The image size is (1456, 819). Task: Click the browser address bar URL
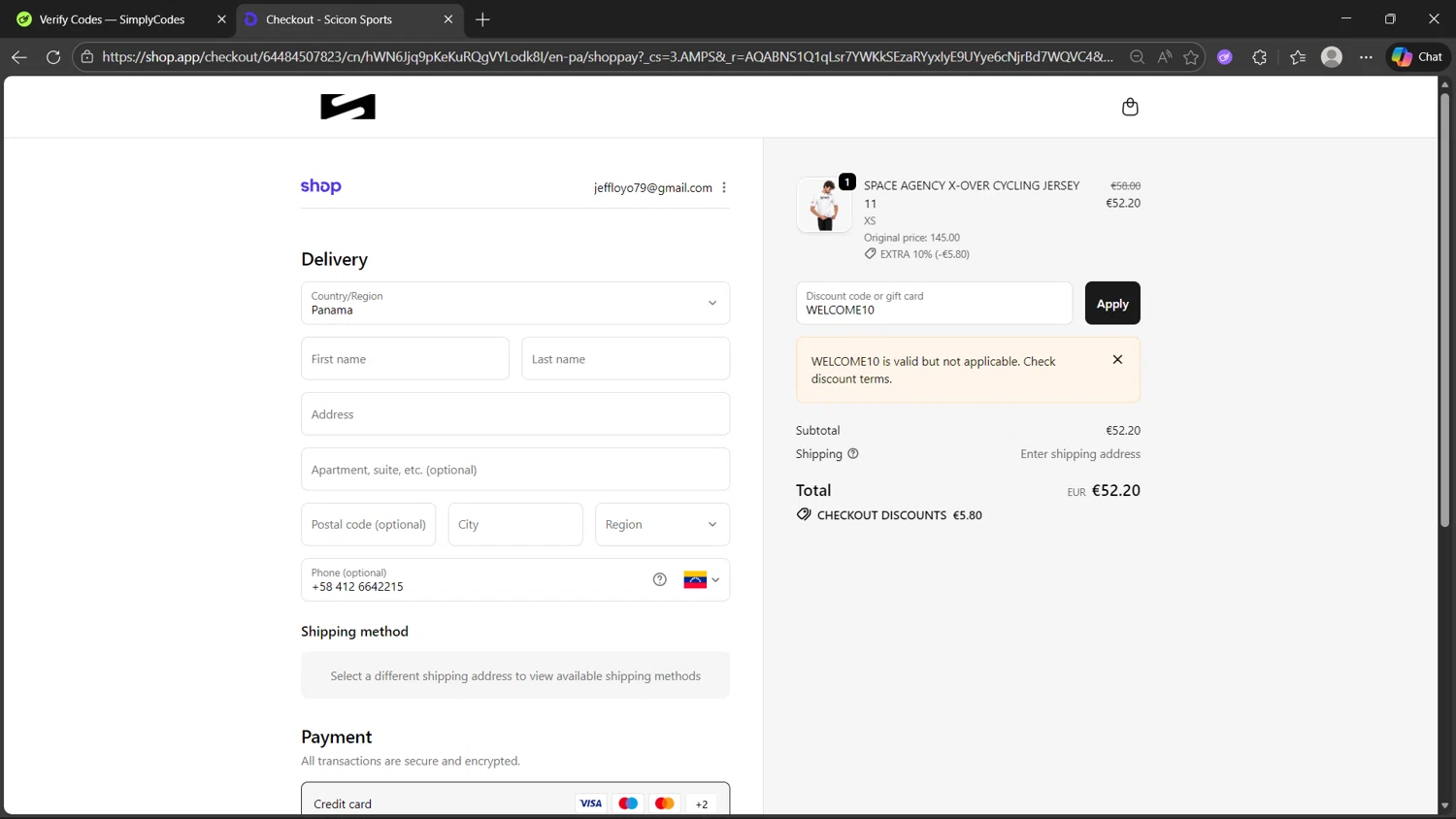[608, 57]
